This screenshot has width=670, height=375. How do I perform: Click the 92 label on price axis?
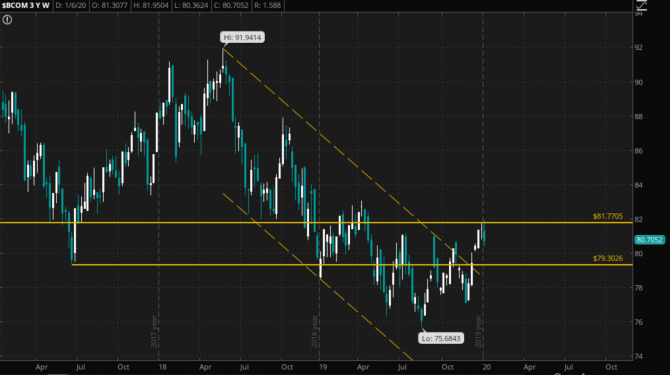coord(638,48)
